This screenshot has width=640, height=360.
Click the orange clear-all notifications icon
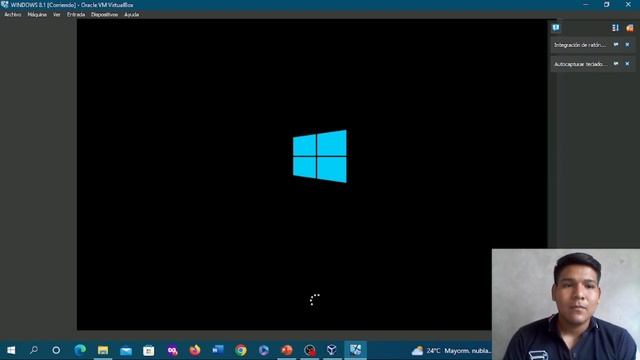pos(630,28)
